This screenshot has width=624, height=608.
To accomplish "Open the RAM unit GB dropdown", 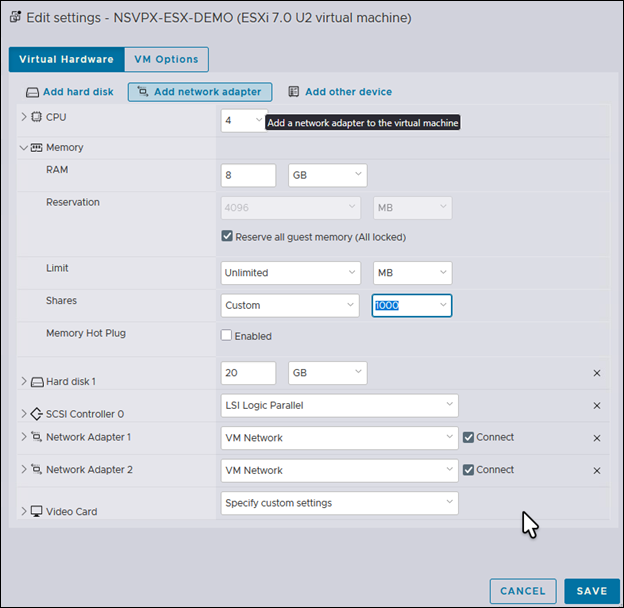I will coord(328,175).
